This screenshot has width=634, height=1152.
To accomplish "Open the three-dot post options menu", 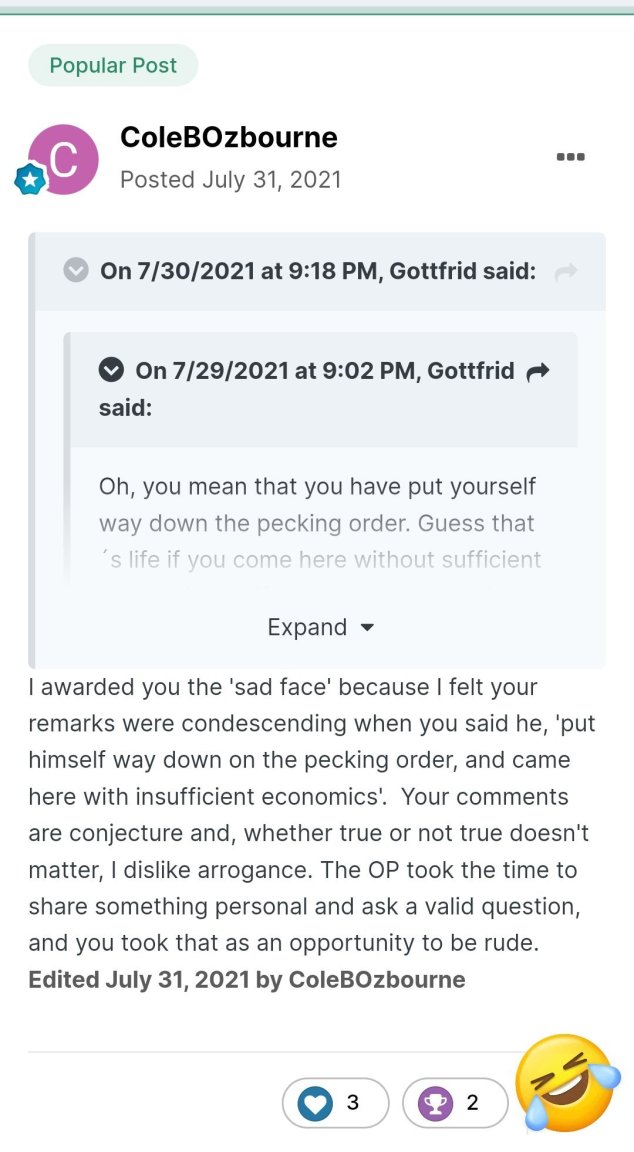I will tap(571, 156).
